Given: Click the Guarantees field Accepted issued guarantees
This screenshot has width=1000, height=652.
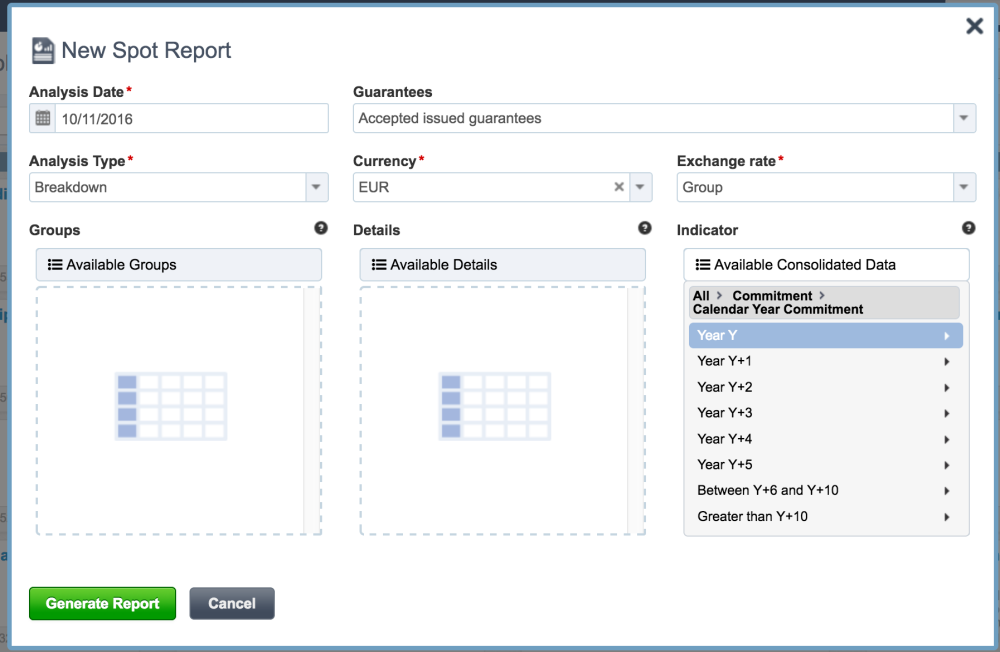Looking at the screenshot, I should click(653, 118).
